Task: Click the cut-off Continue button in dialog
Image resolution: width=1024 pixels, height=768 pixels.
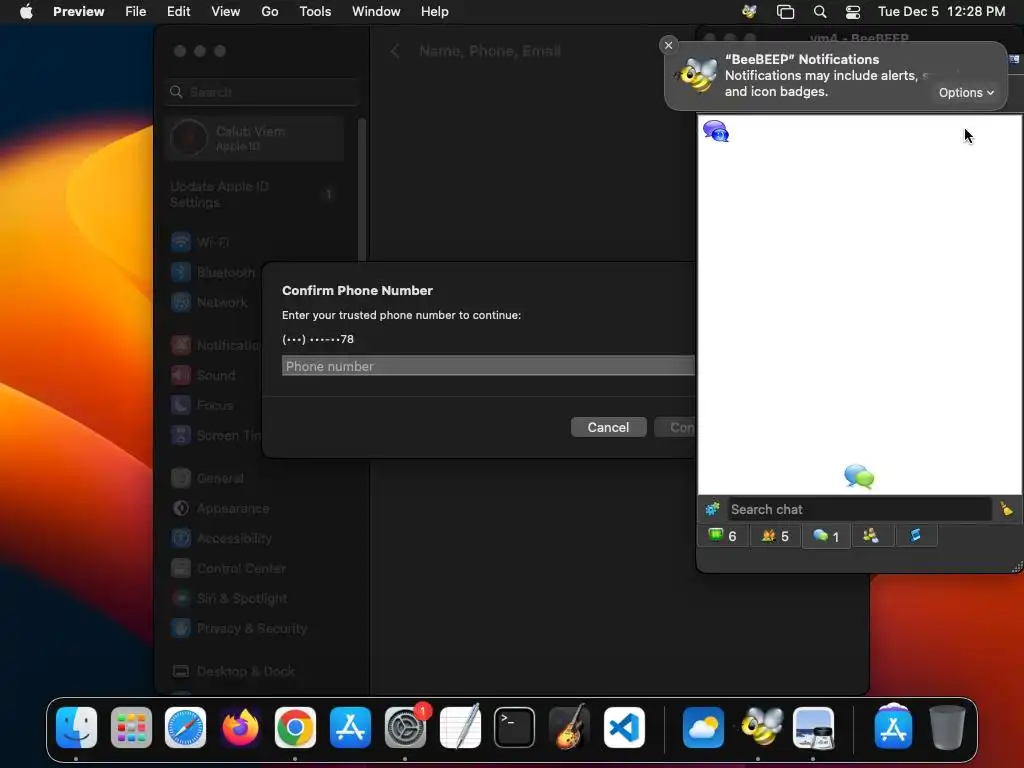Action: [x=675, y=427]
